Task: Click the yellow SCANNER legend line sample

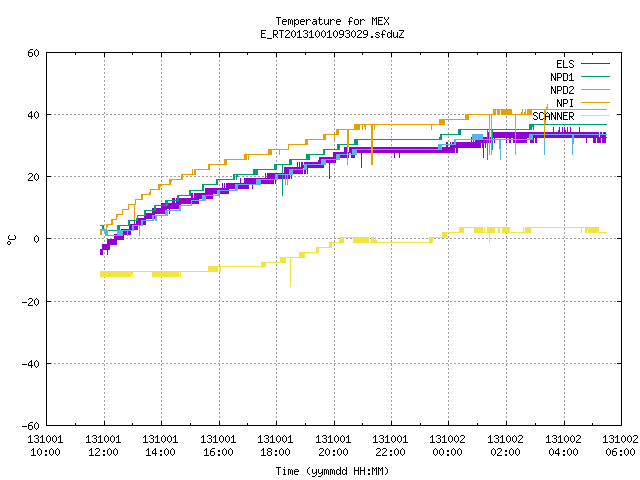Action: [x=595, y=116]
